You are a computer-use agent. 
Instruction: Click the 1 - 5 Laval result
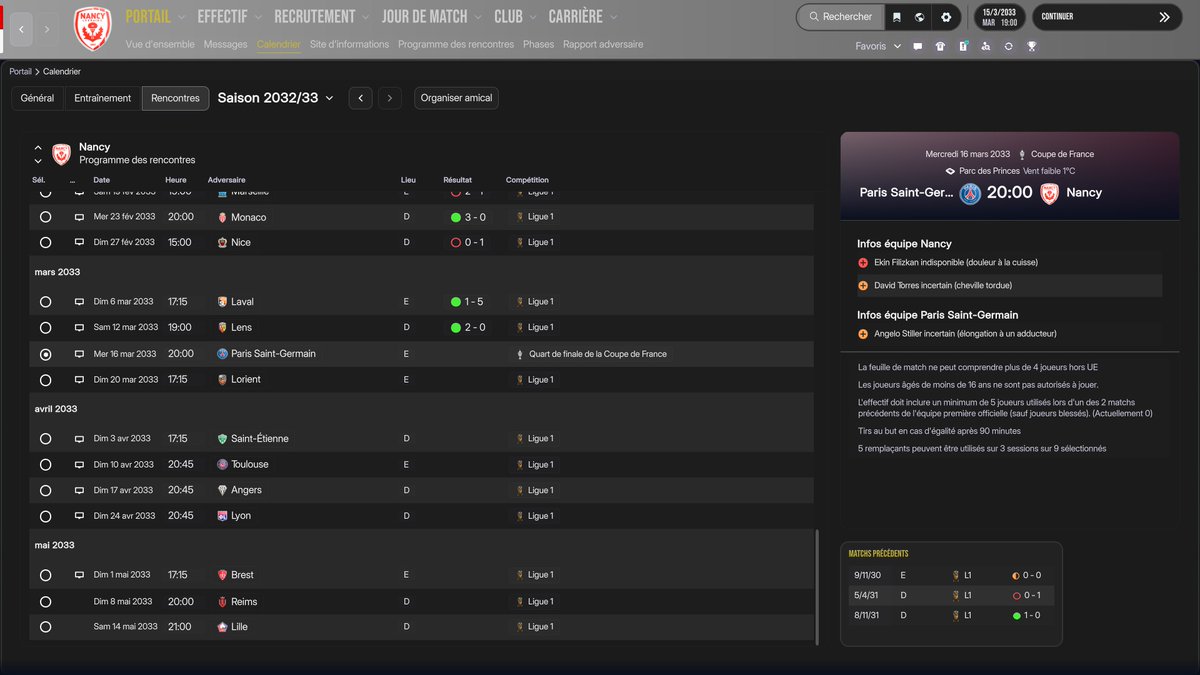click(468, 302)
